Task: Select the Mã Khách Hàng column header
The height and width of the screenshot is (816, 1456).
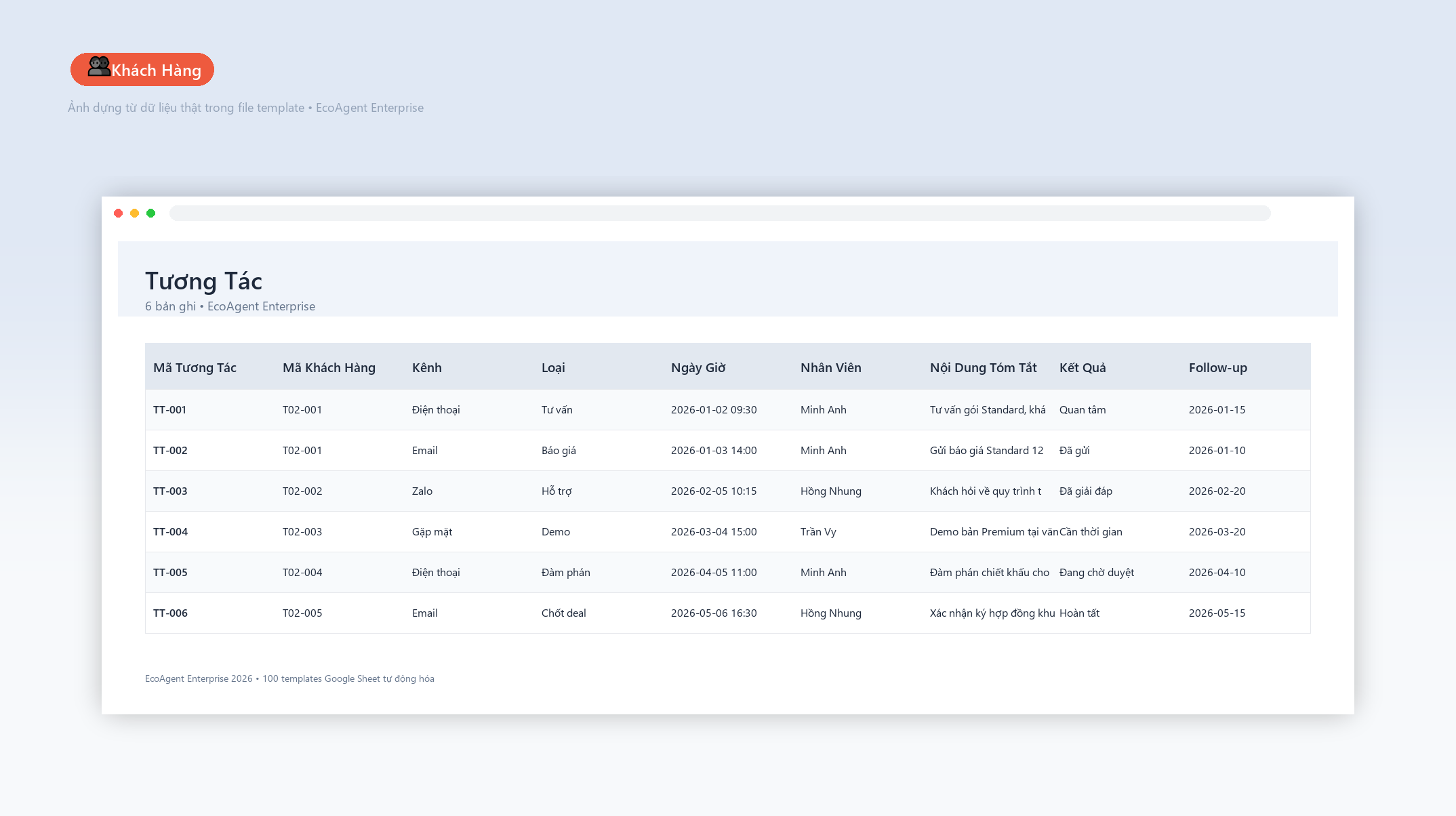Action: coord(329,367)
